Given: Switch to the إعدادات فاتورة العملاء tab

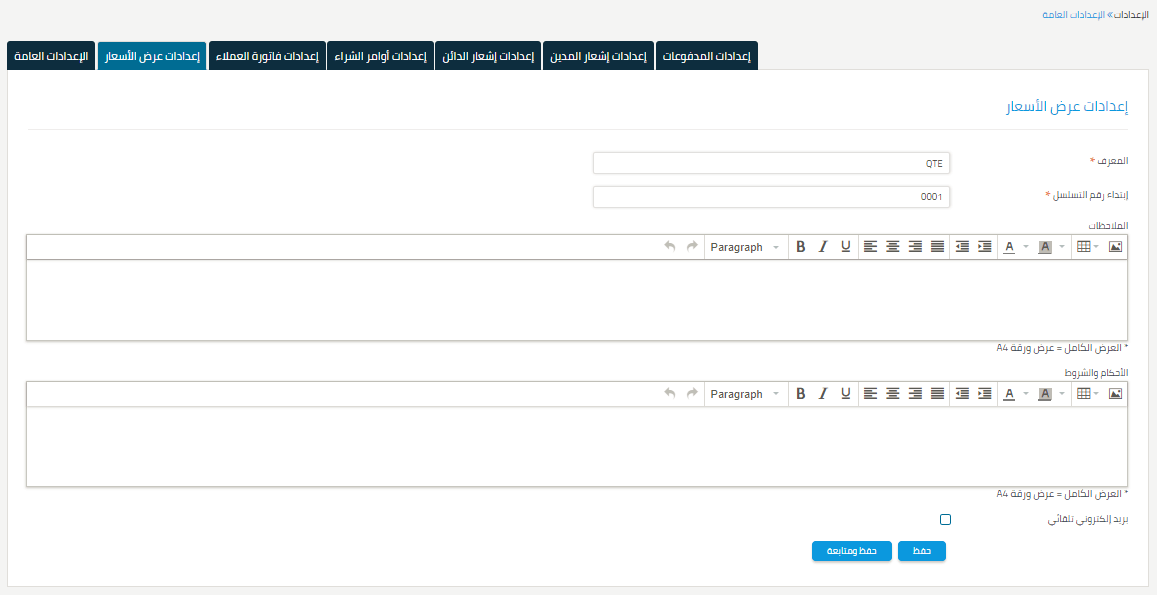Looking at the screenshot, I should tap(267, 56).
